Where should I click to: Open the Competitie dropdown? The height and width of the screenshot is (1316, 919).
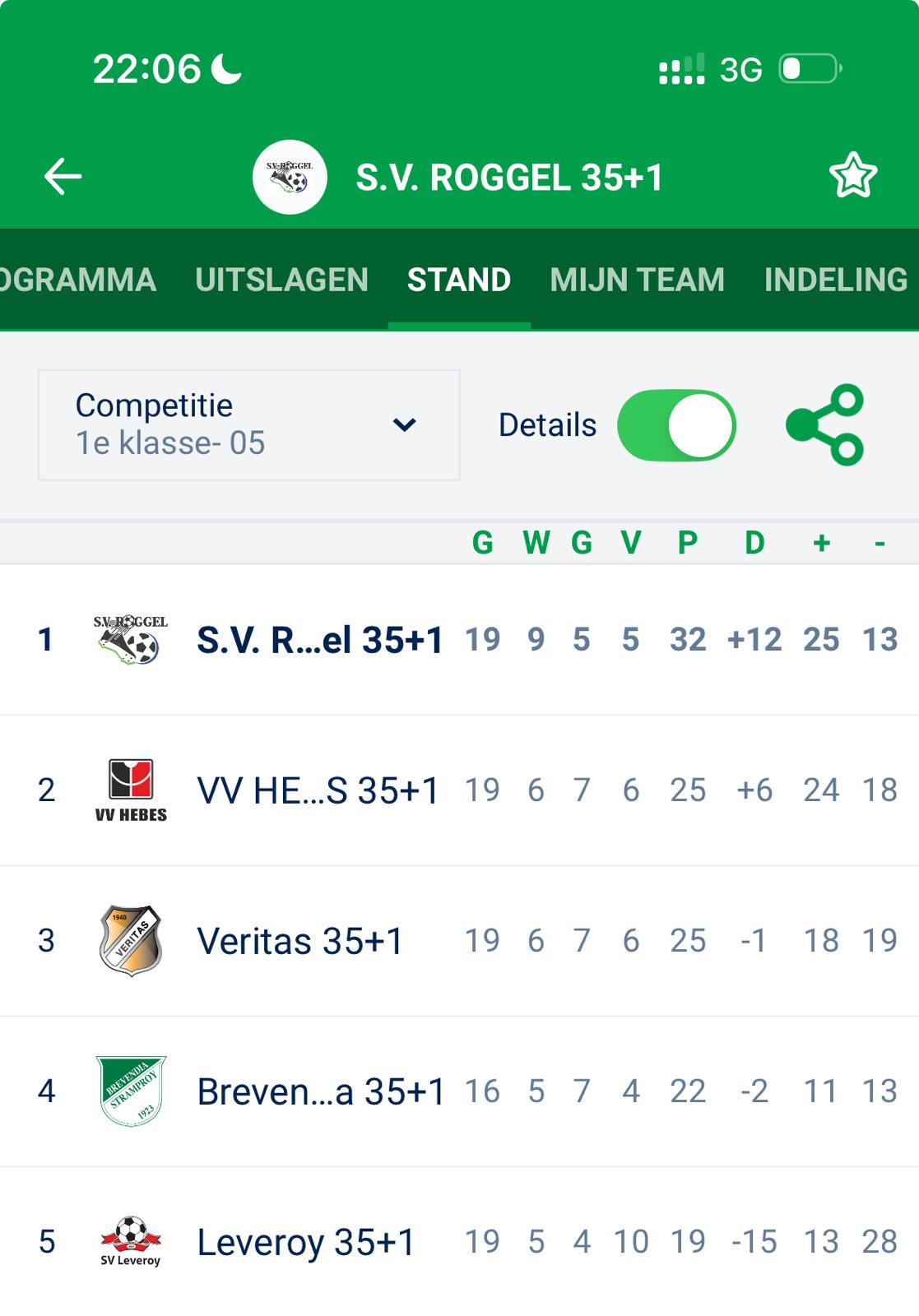tap(248, 425)
